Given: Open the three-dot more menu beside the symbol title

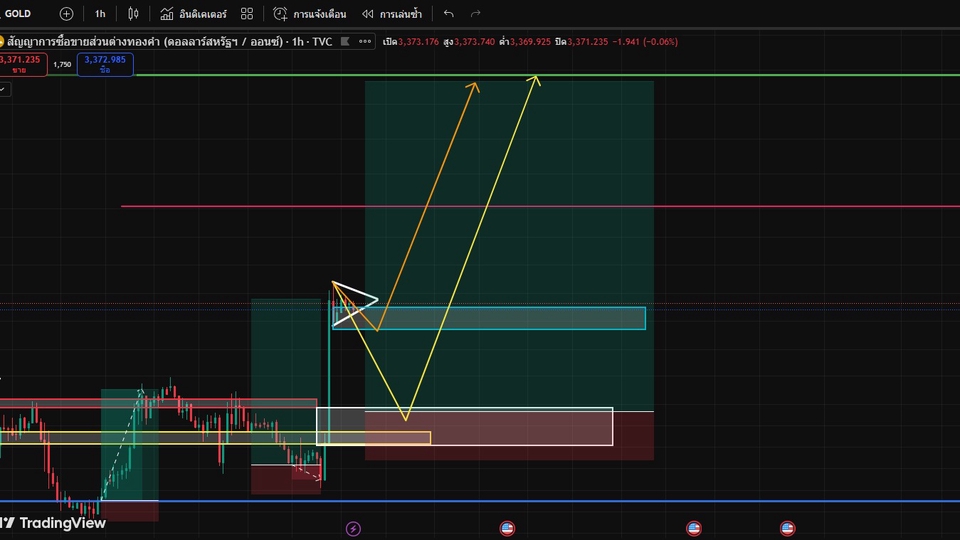Looking at the screenshot, I should pyautogui.click(x=366, y=42).
